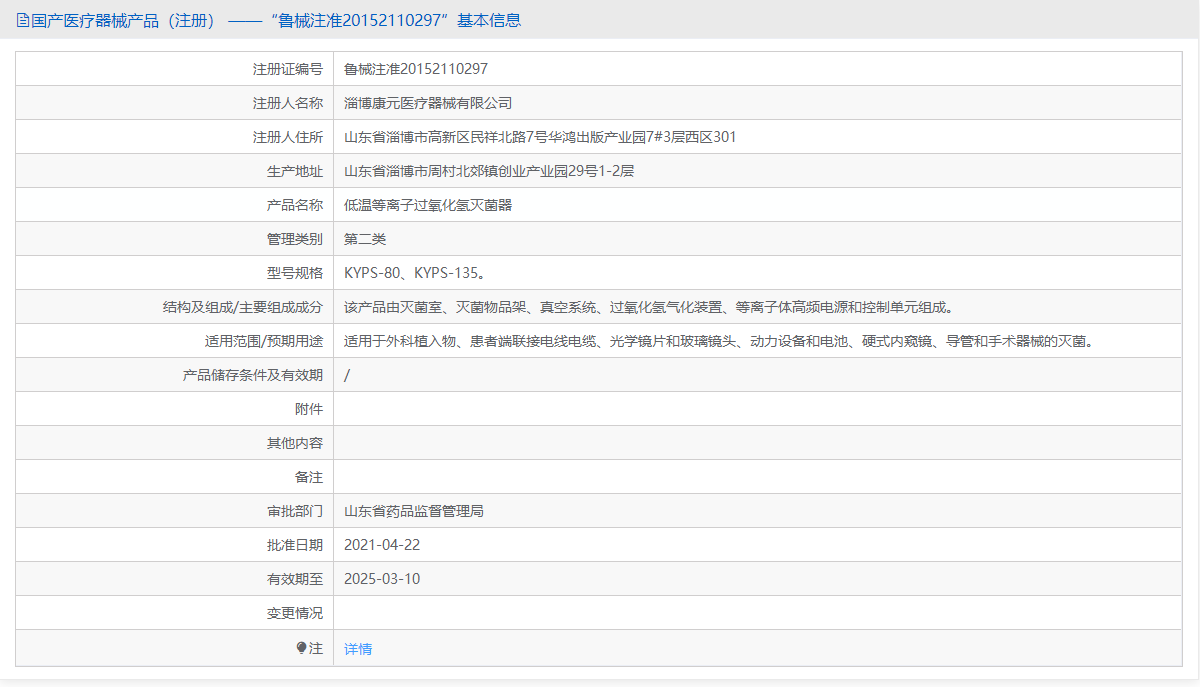Click the page title 国产医疗器械产品（注册）

coord(124,20)
